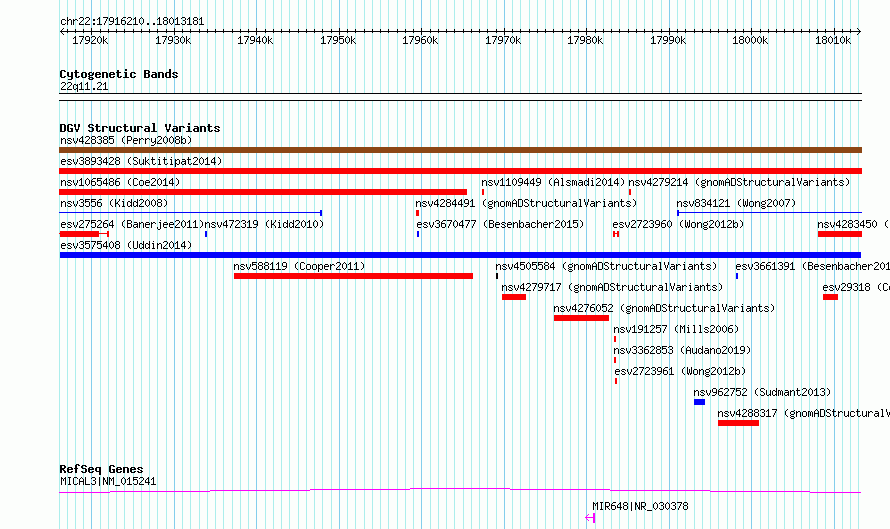Viewport: 890px width, 529px height.
Task: Click the red nsv1065486 variant bar
Action: (263, 192)
